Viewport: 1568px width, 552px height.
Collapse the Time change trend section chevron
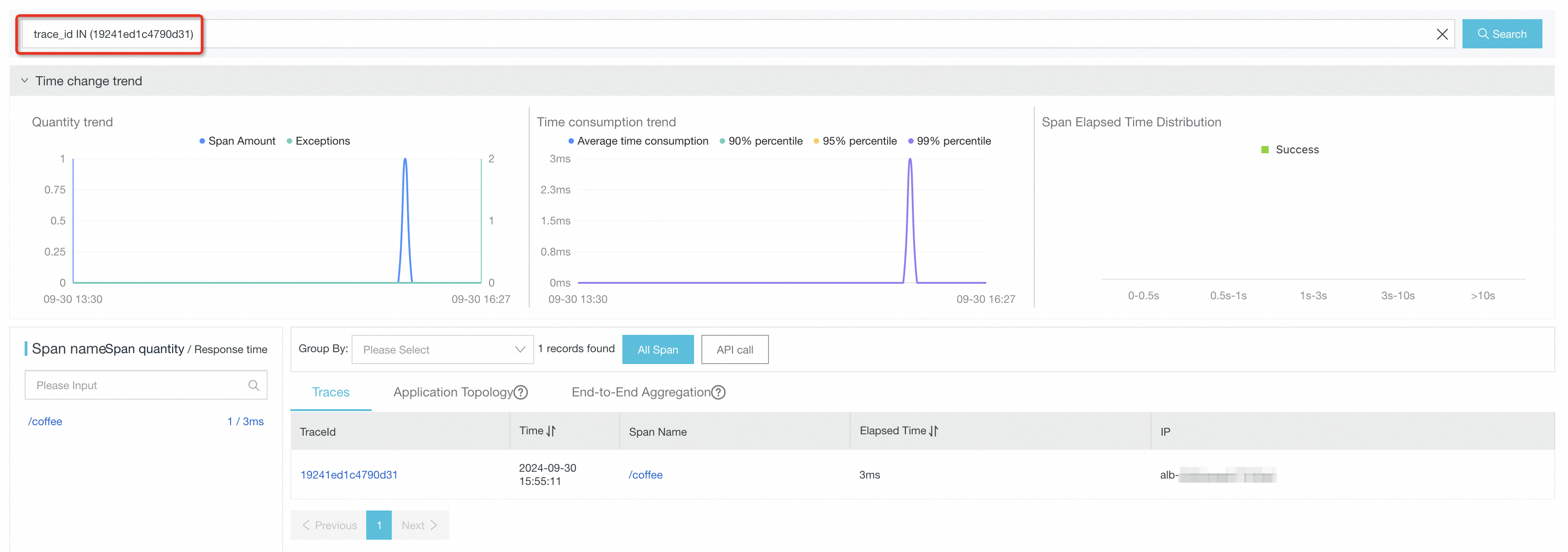click(x=24, y=80)
